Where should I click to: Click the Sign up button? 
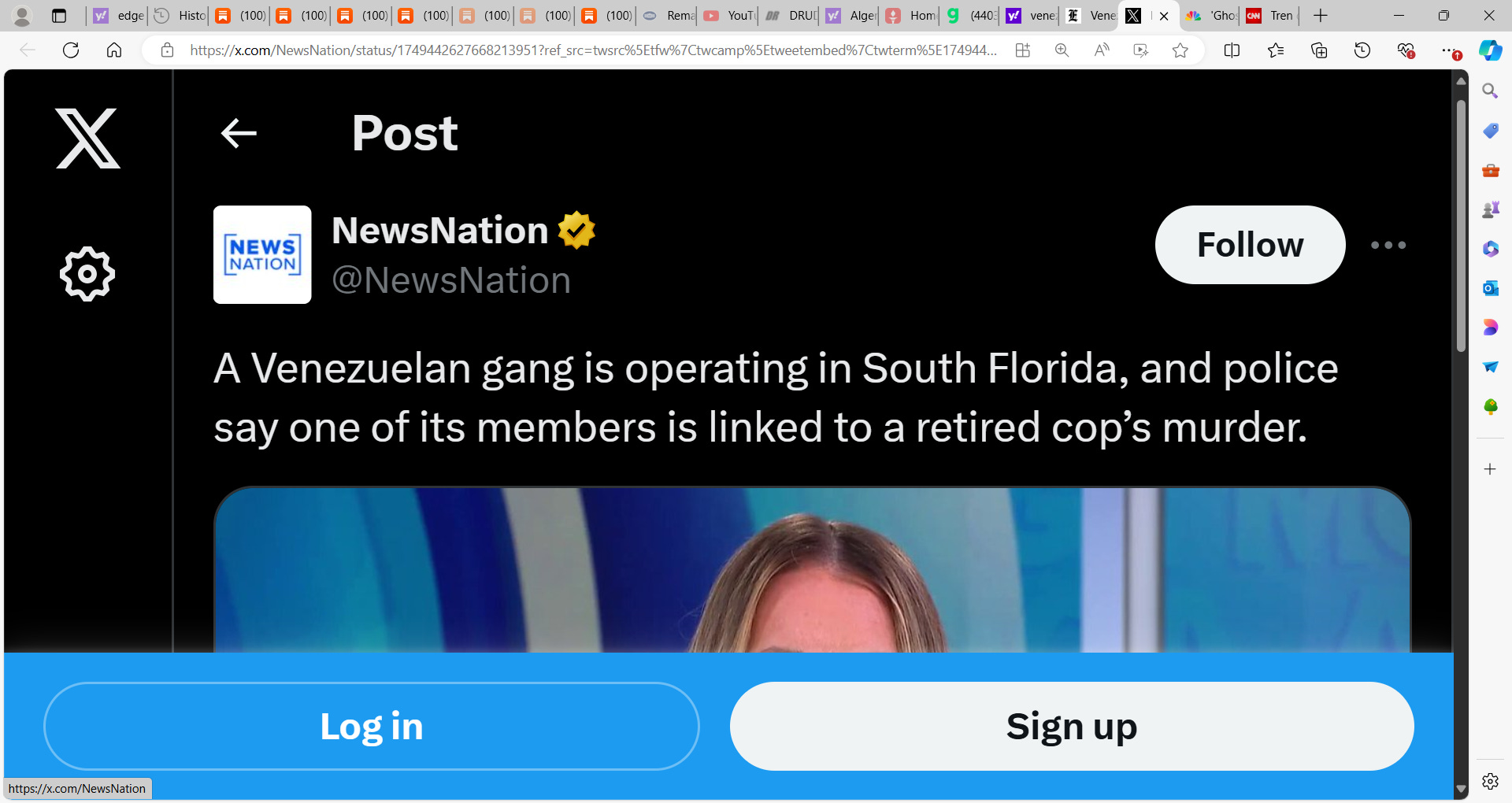1072,726
